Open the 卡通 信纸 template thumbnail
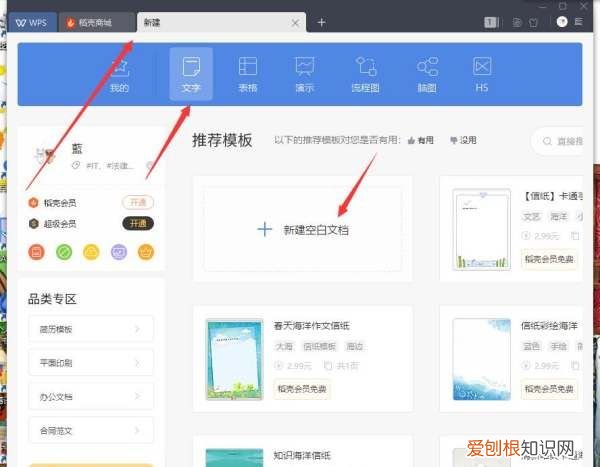The height and width of the screenshot is (467, 600). click(482, 229)
